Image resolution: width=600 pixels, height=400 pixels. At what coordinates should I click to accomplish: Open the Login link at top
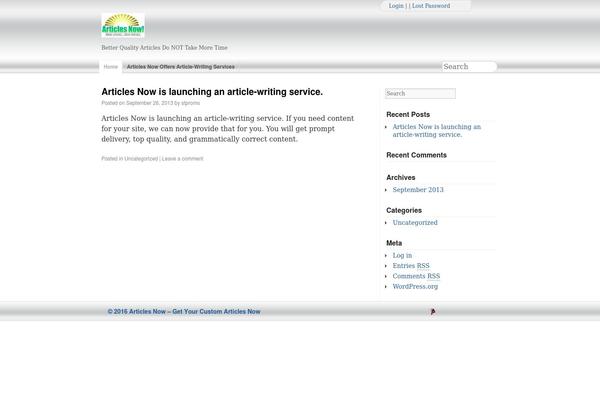[x=396, y=6]
